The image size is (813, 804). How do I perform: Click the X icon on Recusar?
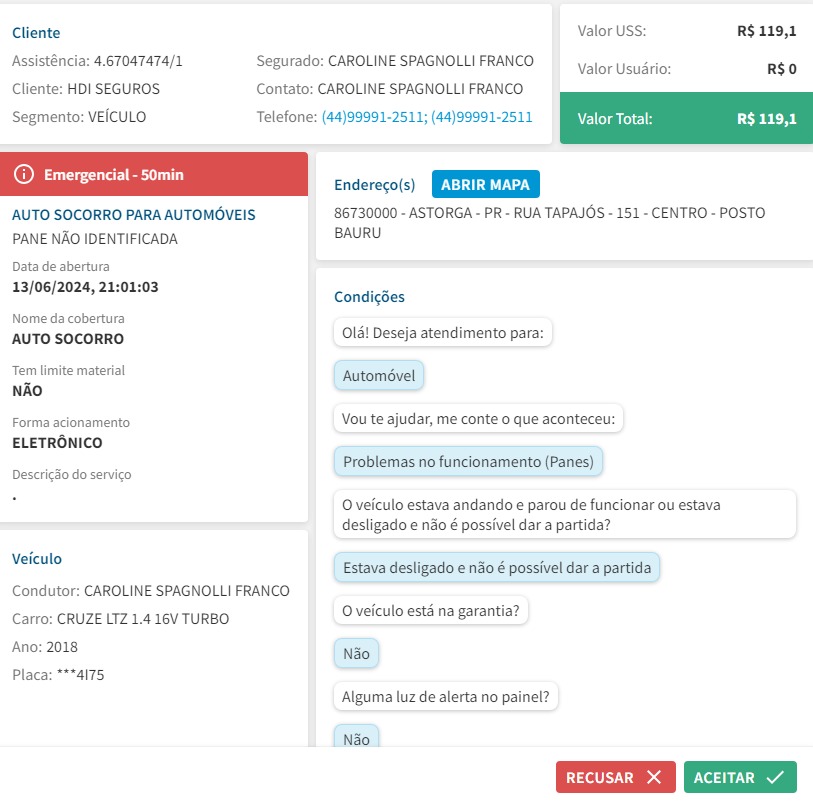pyautogui.click(x=654, y=778)
